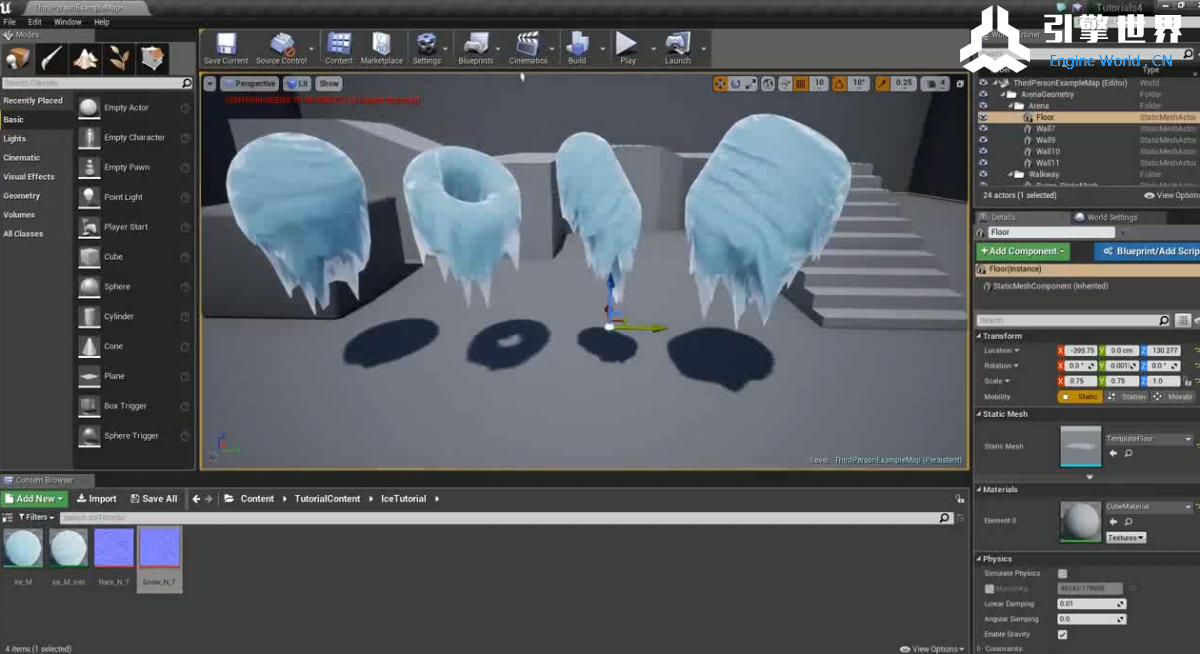This screenshot has width=1200, height=654.
Task: Expand the Add Component dropdown
Action: point(1023,251)
